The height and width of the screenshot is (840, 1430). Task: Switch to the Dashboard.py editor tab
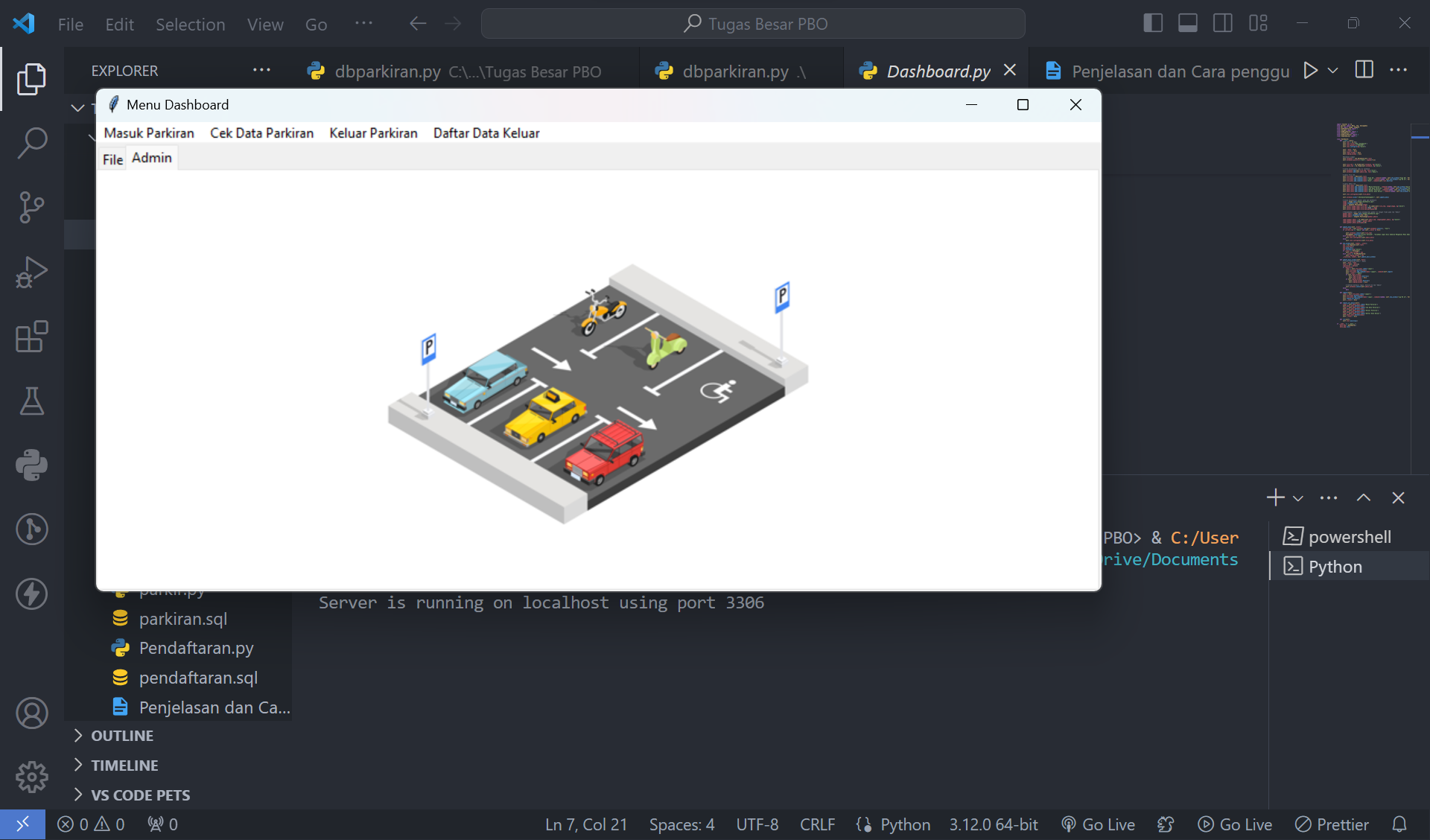click(x=938, y=71)
